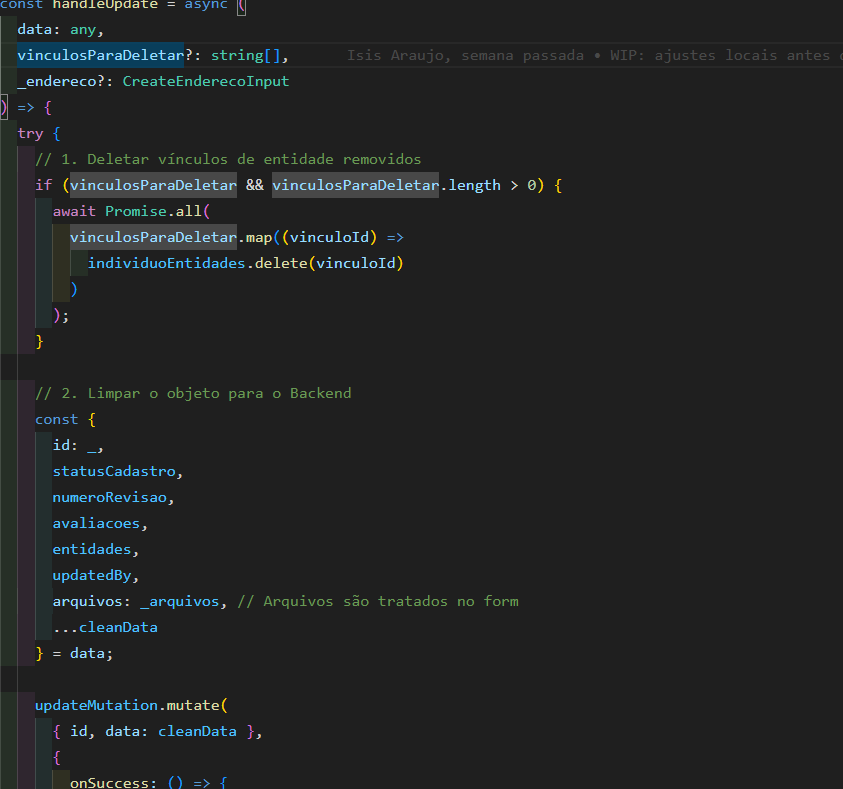Click the numeroRevisao property
843x789 pixels.
[x=112, y=497]
